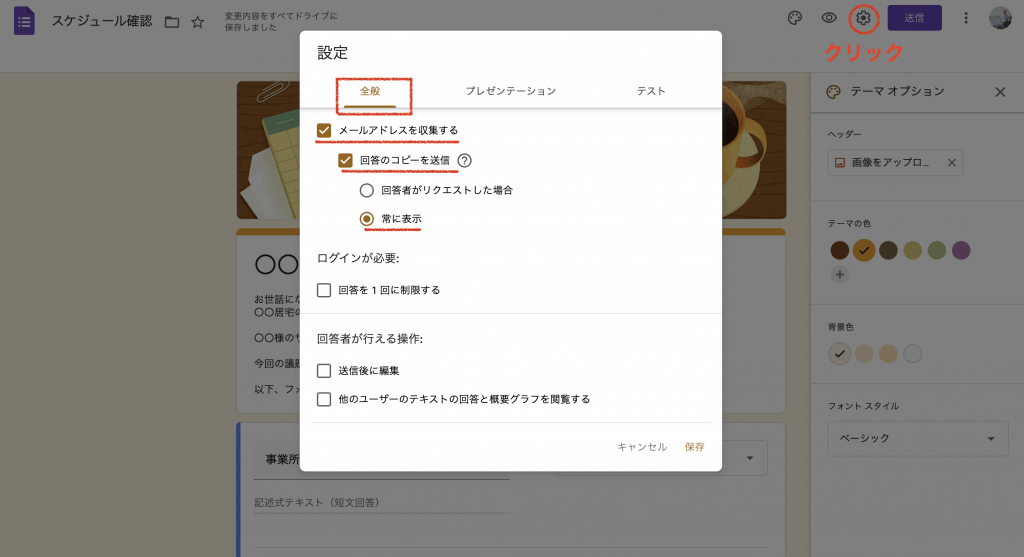Click the help icon beside 回答のコピーを送信
Image resolution: width=1024 pixels, height=557 pixels.
[465, 160]
